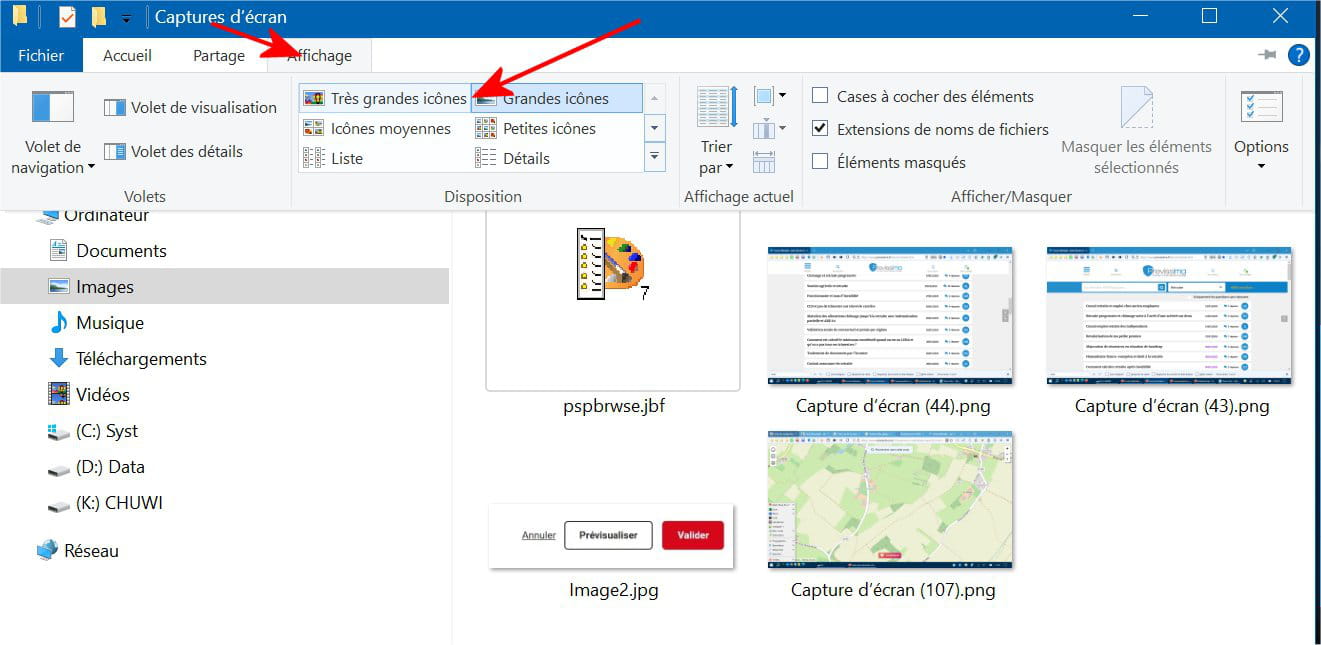Screen dimensions: 1321x645
Task: Open Téléchargements in navigation pane
Action: (141, 359)
